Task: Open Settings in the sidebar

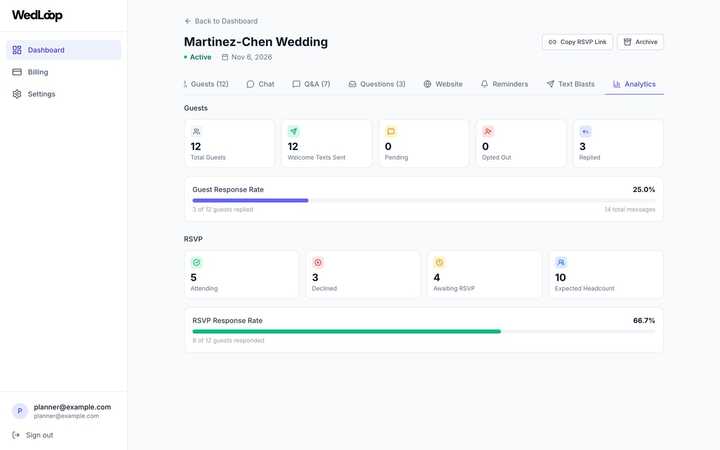Action: 63,94
